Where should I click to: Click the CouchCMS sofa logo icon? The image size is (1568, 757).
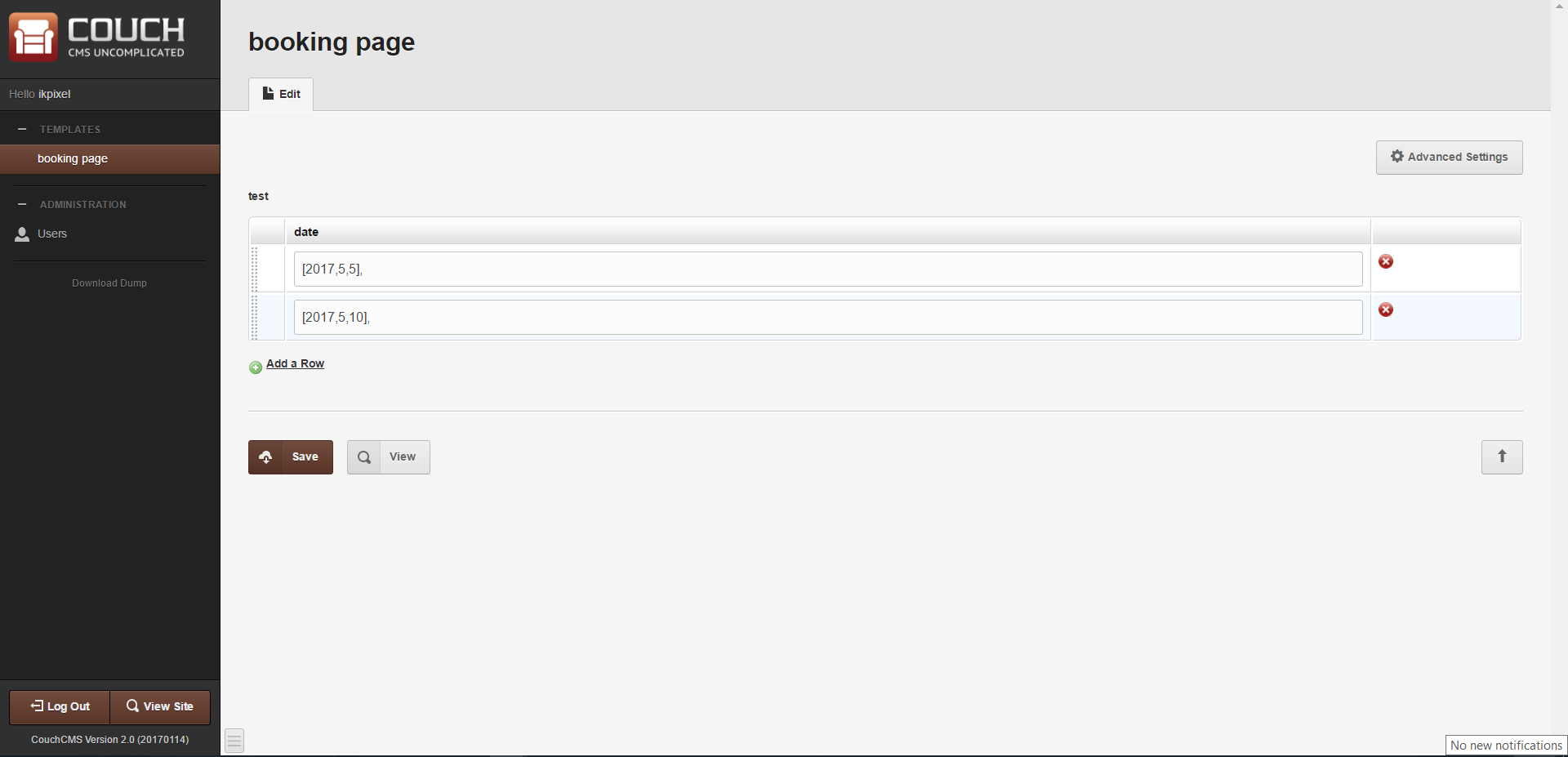click(33, 37)
